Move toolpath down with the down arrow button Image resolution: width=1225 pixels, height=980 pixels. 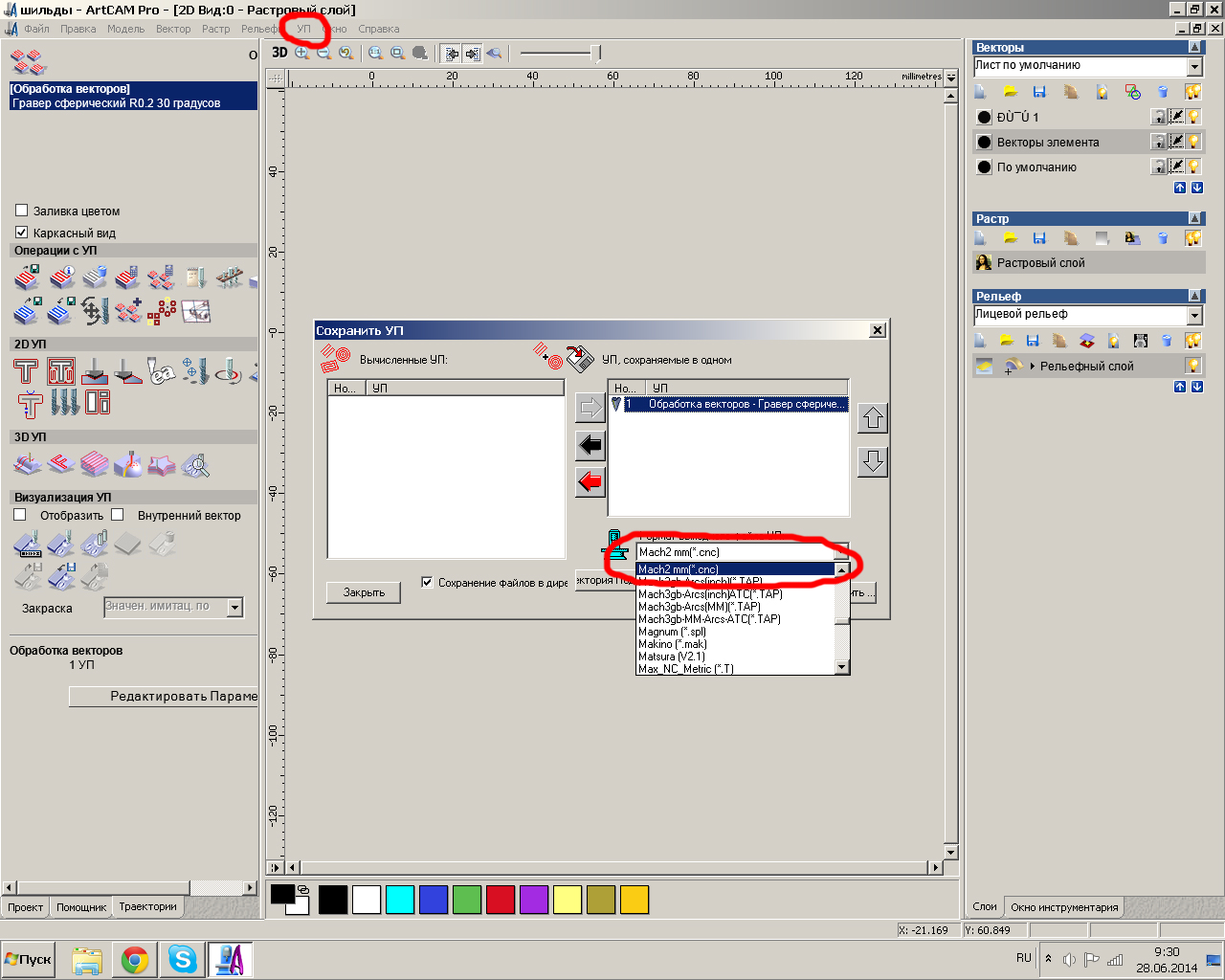(x=873, y=461)
